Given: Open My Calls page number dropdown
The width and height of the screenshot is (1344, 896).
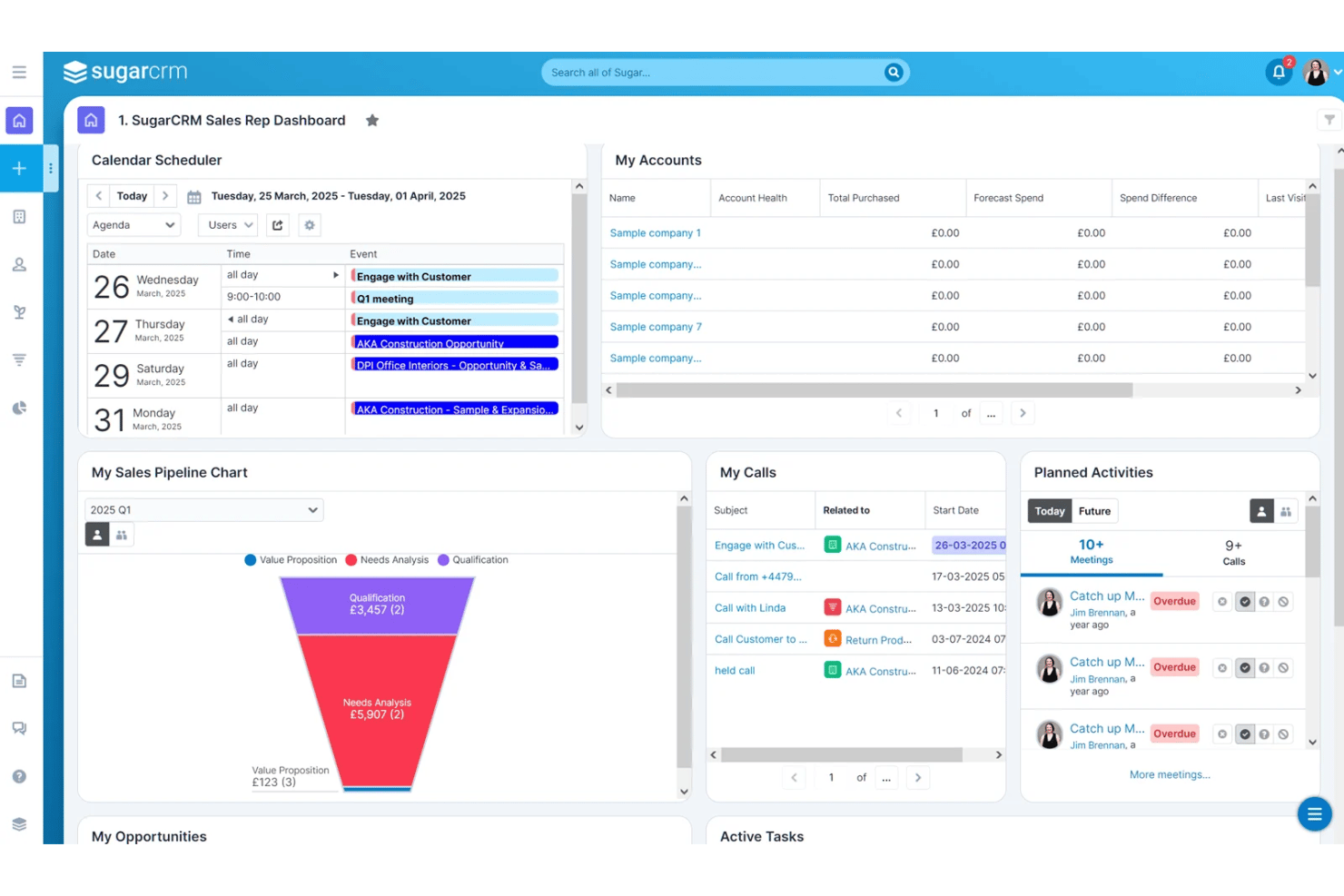Looking at the screenshot, I should coord(886,777).
